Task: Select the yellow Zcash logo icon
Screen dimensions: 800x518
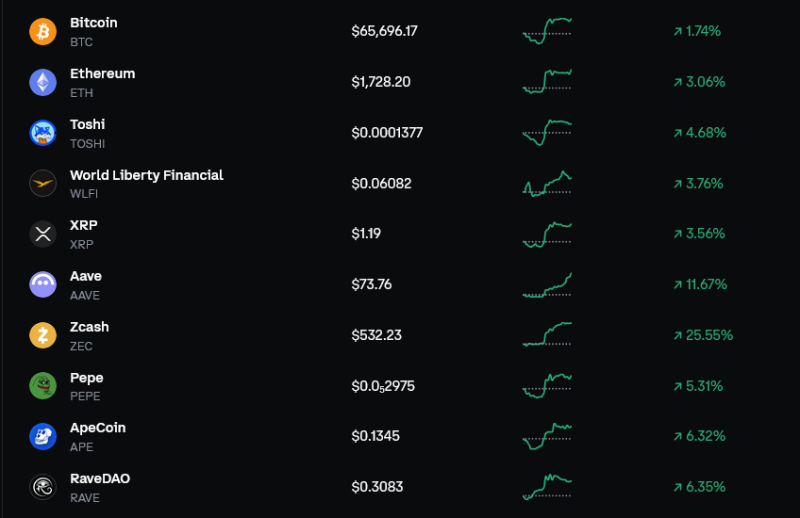Action: pyautogui.click(x=43, y=335)
